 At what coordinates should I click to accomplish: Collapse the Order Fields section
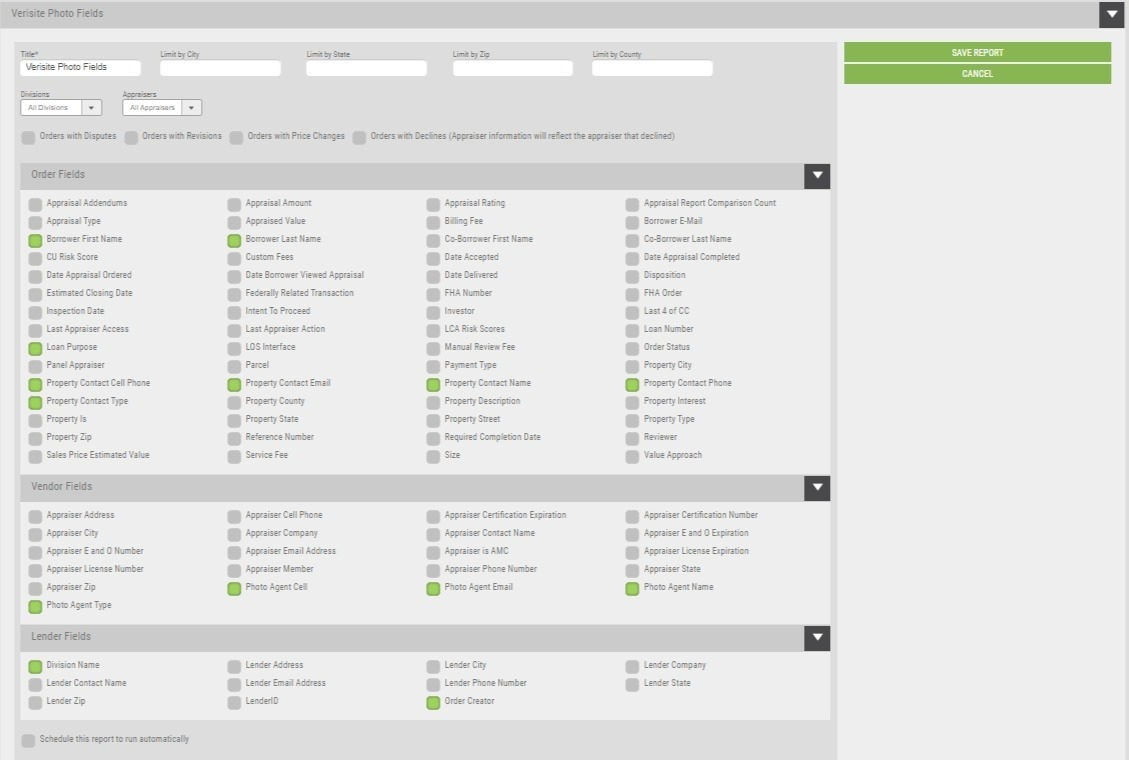pyautogui.click(x=817, y=176)
